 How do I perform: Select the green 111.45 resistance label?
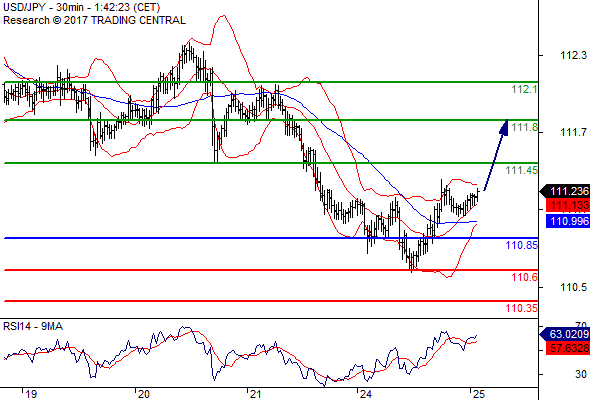[x=521, y=170]
